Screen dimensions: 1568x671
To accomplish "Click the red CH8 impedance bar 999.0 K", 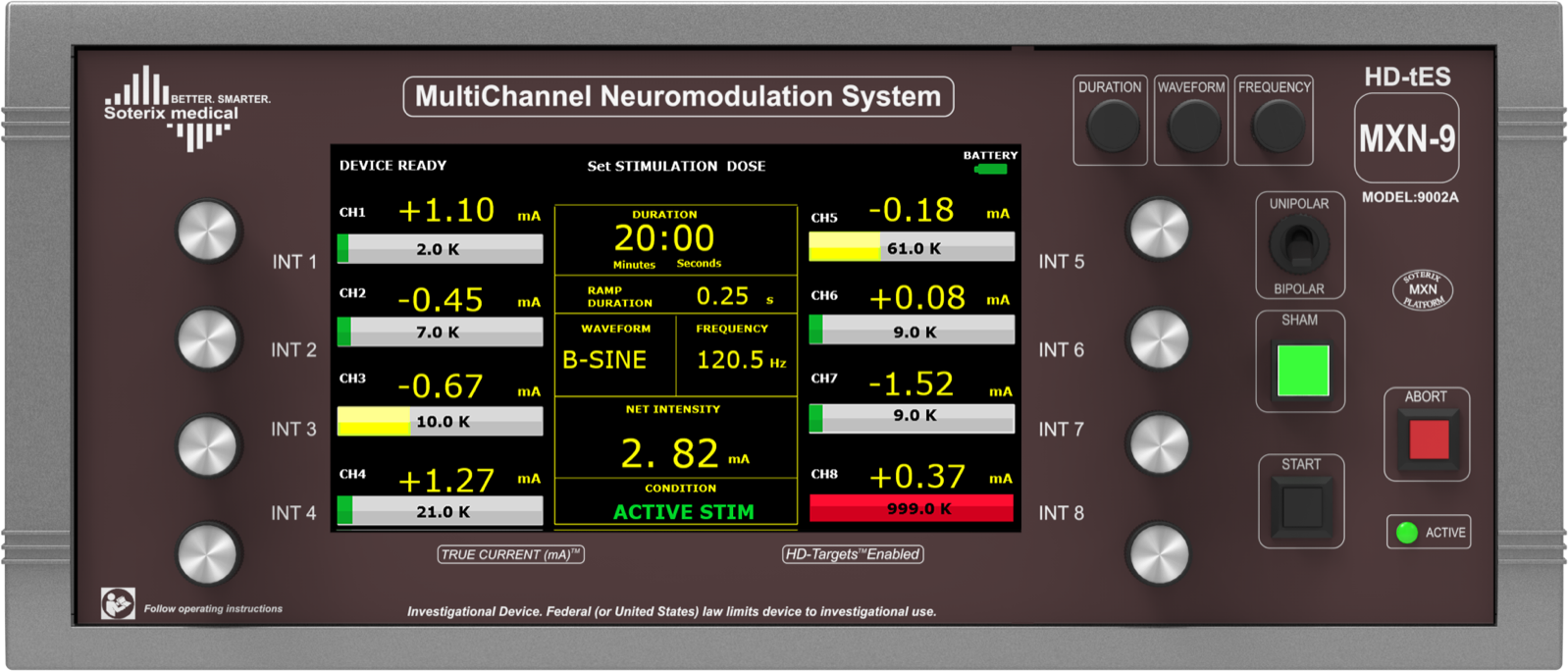I will (912, 508).
